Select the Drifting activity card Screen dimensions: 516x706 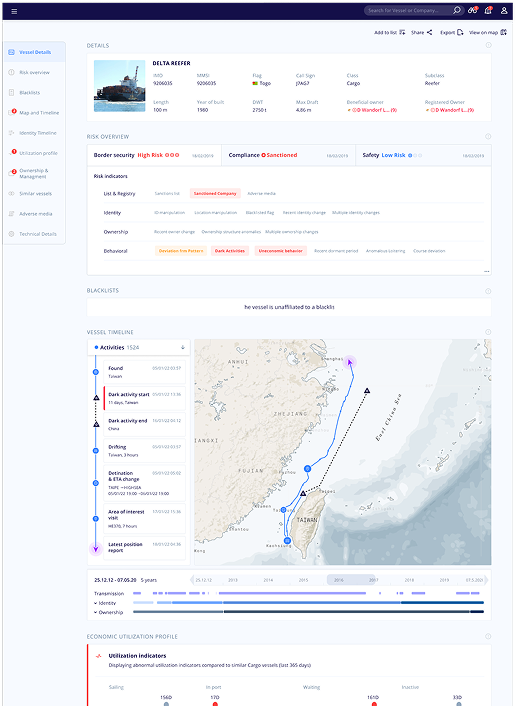click(145, 451)
